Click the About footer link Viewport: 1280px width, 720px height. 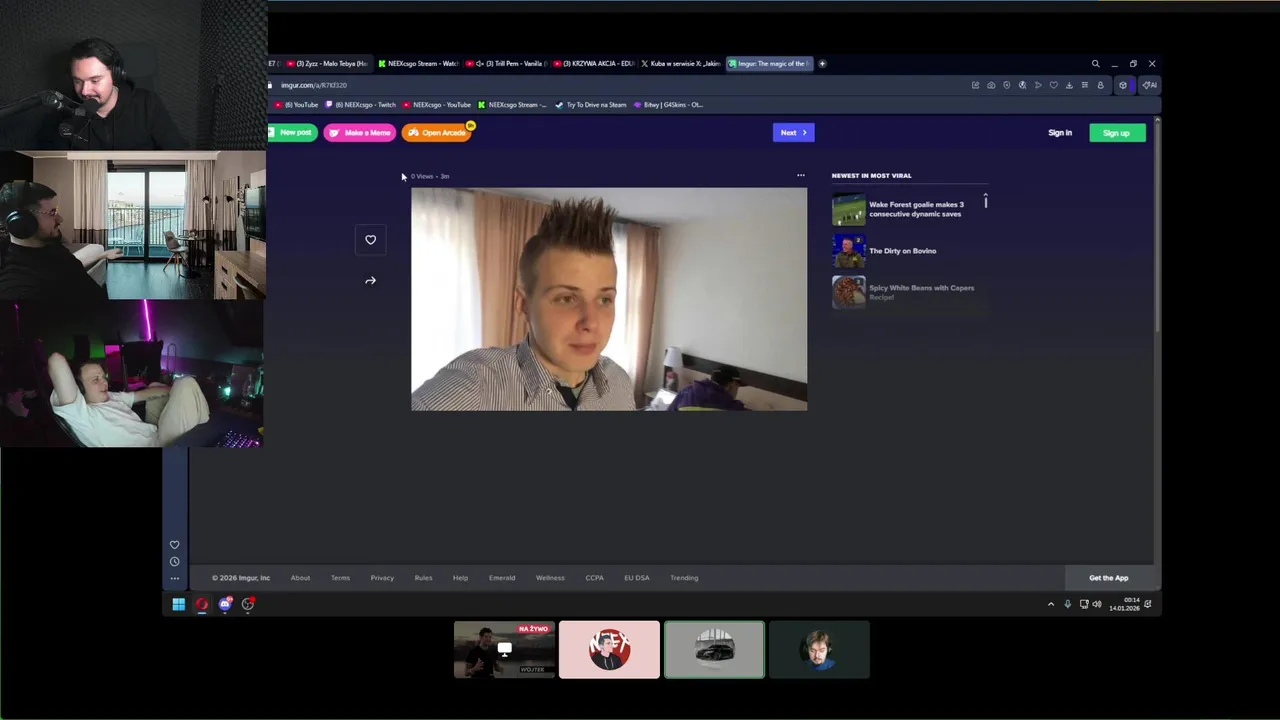click(300, 578)
